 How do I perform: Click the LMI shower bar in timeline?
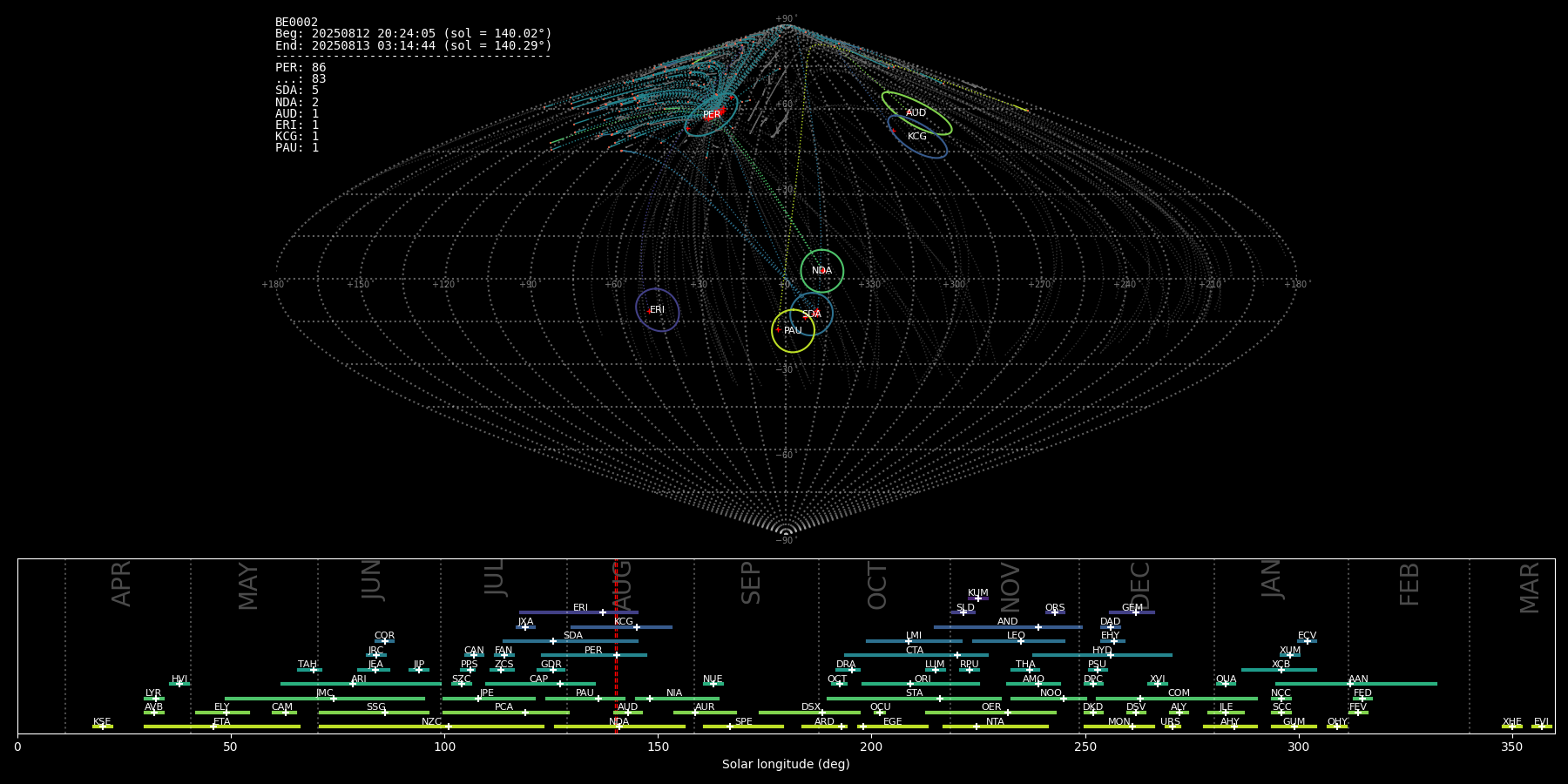coord(914,641)
